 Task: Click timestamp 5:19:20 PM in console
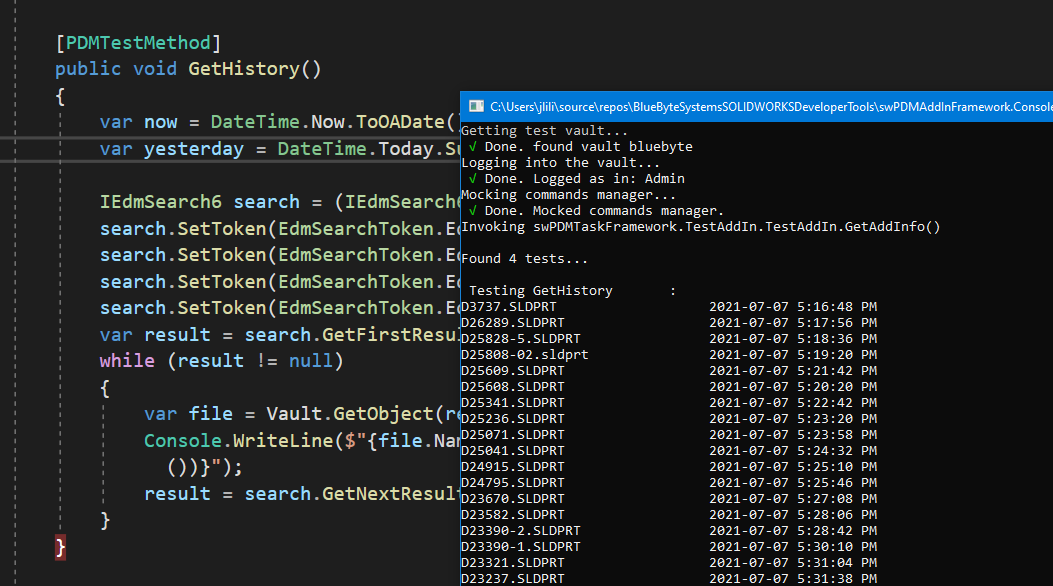tap(837, 355)
